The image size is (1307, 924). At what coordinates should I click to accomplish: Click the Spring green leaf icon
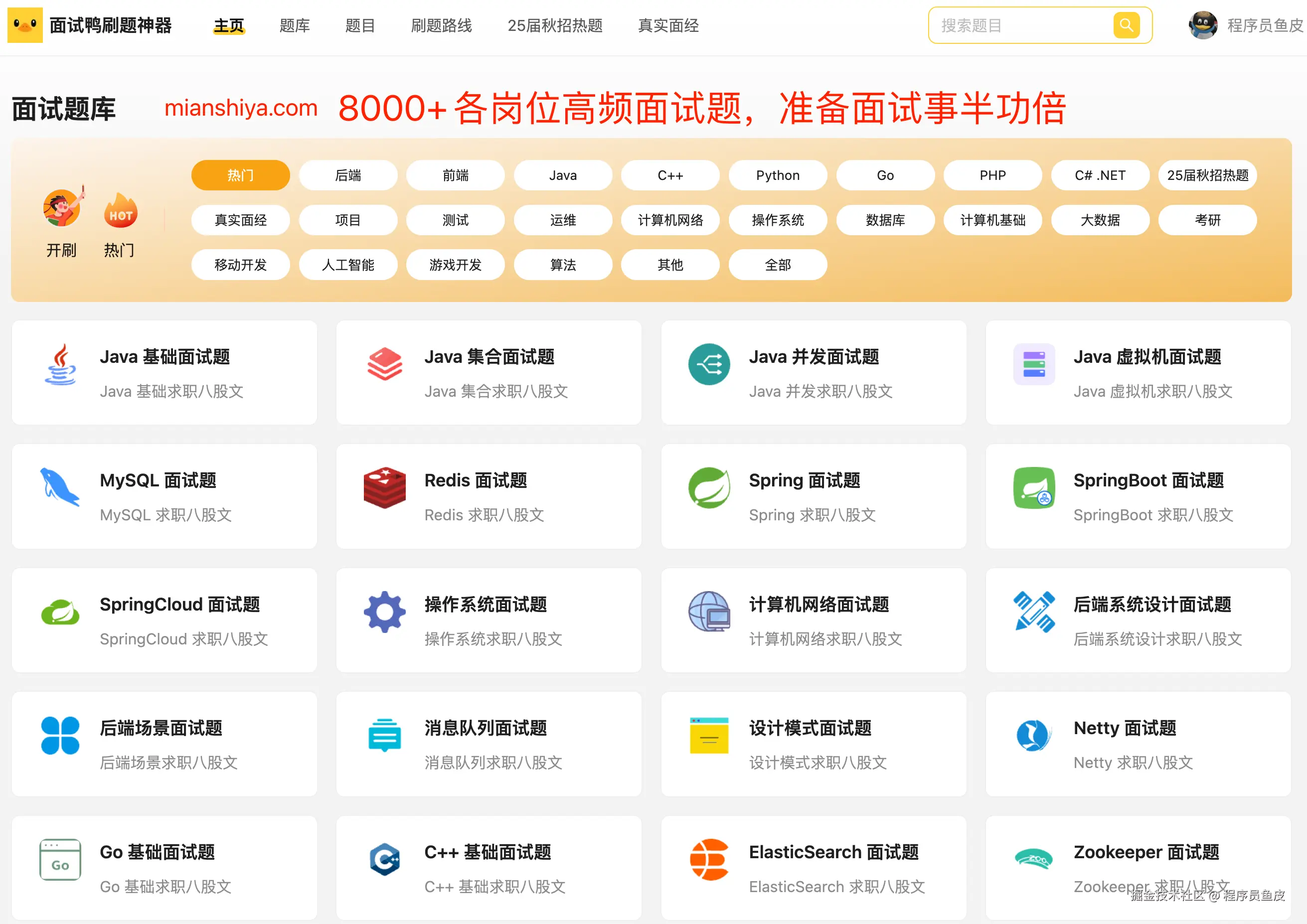click(709, 488)
